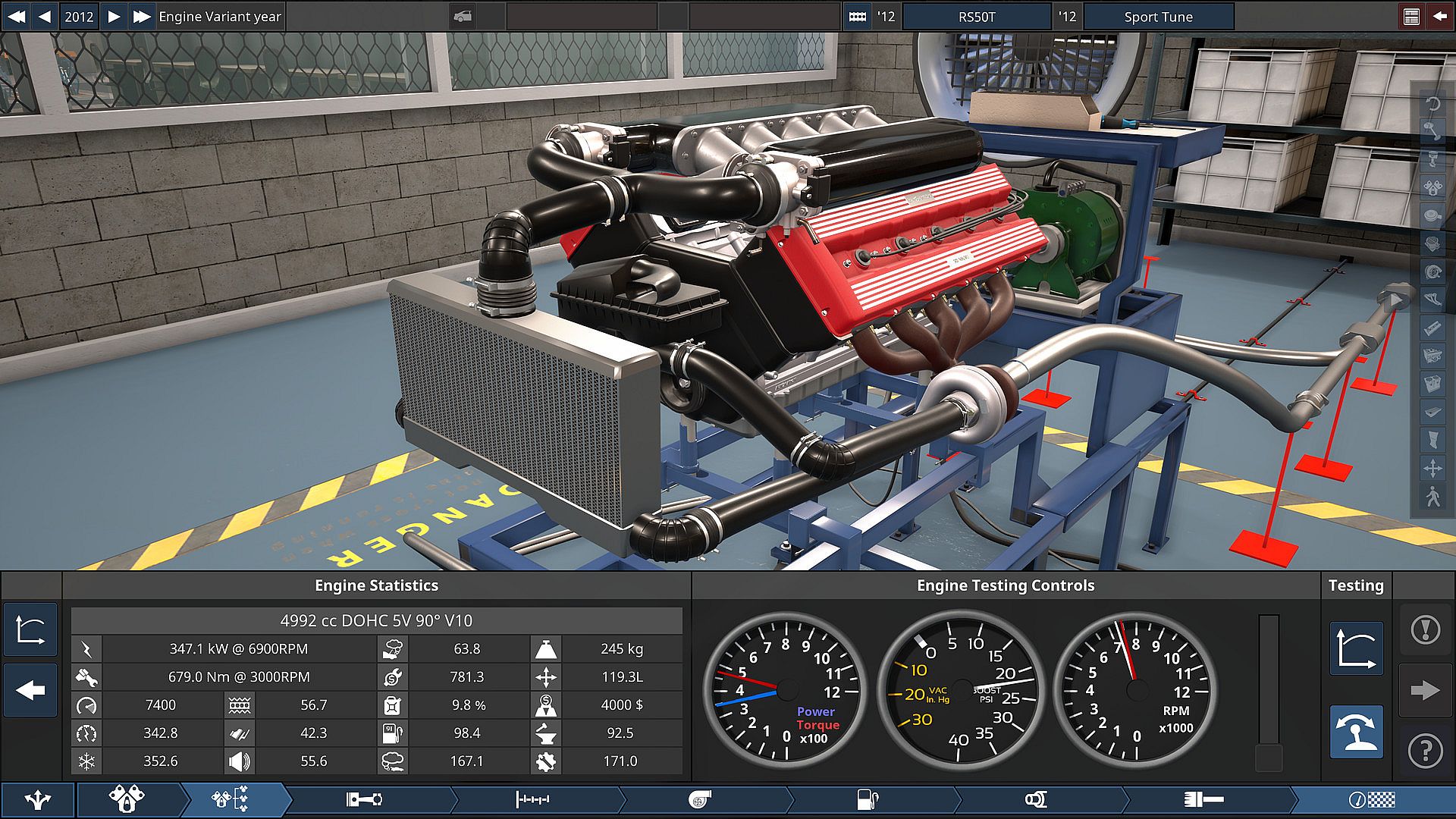Open the turbocharger tab in bottom bar
The width and height of the screenshot is (1456, 819).
coord(699,799)
